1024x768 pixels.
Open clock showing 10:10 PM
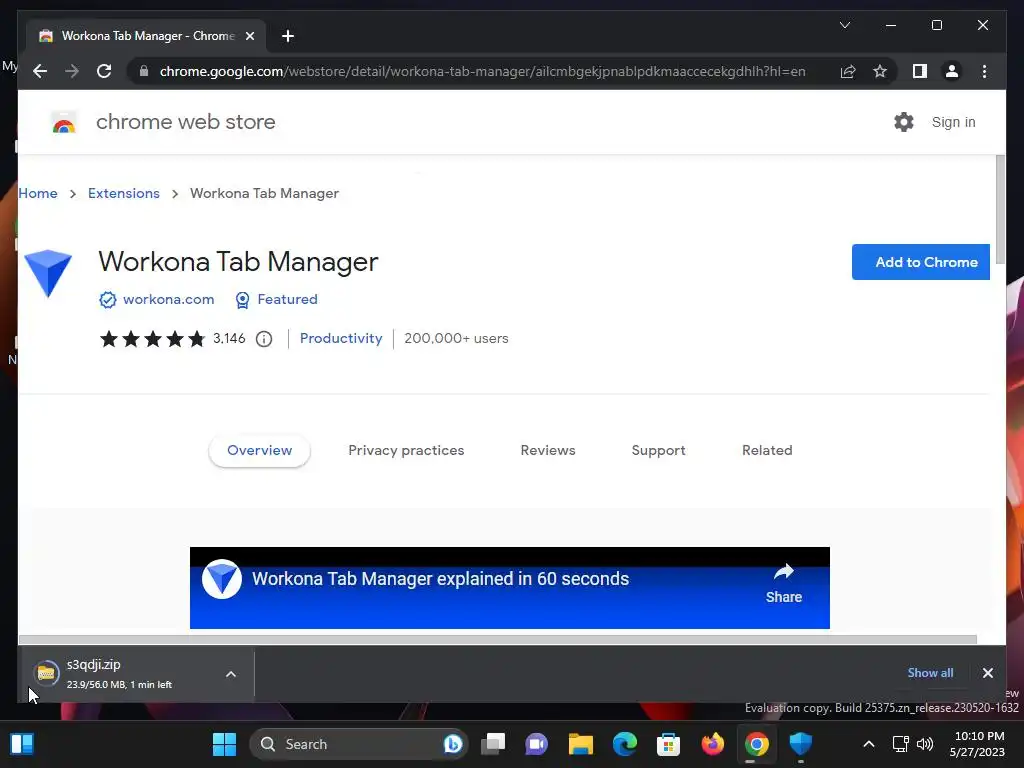coord(978,744)
